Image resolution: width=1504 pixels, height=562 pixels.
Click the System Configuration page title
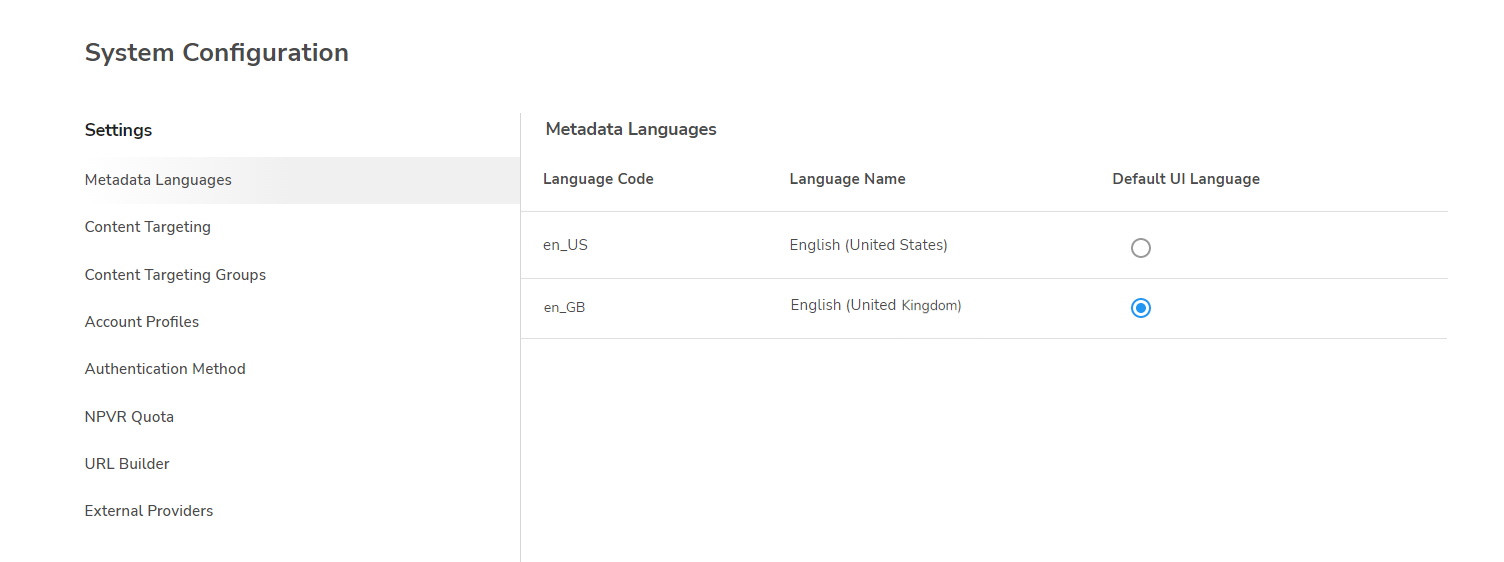[x=217, y=53]
